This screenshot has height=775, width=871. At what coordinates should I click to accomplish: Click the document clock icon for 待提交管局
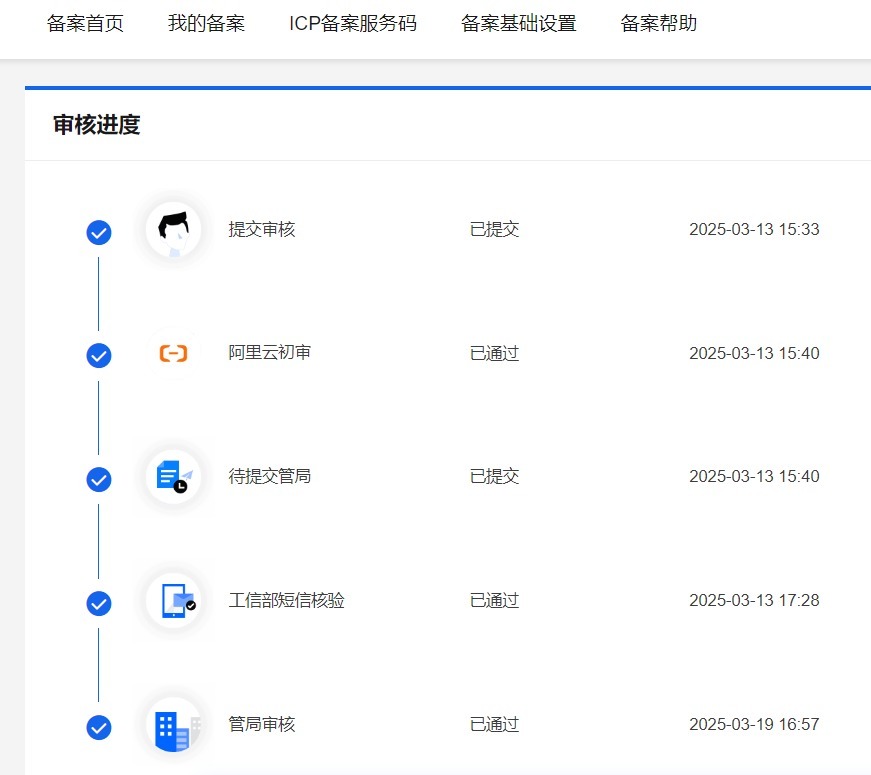tap(173, 477)
